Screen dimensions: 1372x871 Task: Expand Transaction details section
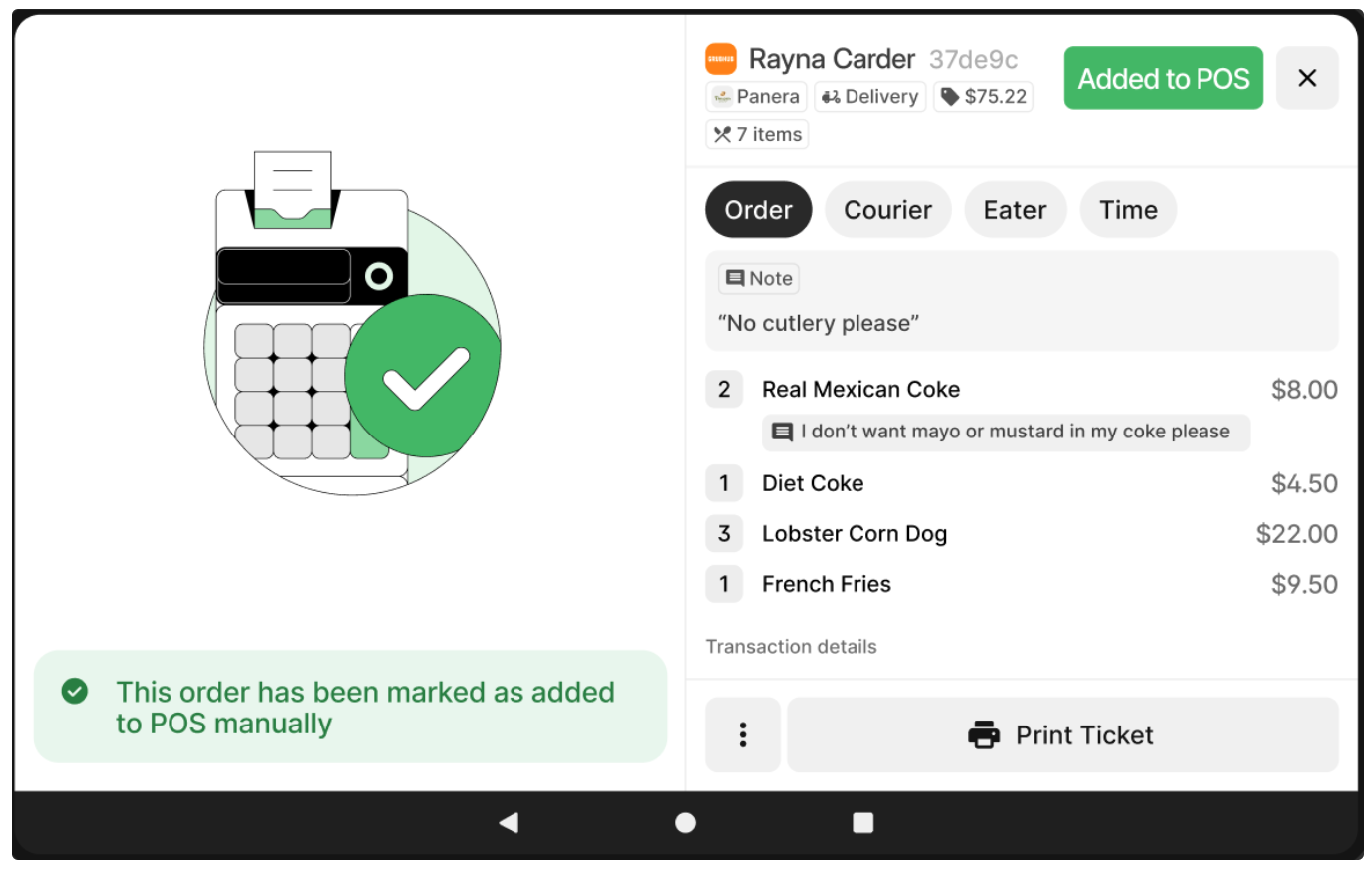(792, 647)
